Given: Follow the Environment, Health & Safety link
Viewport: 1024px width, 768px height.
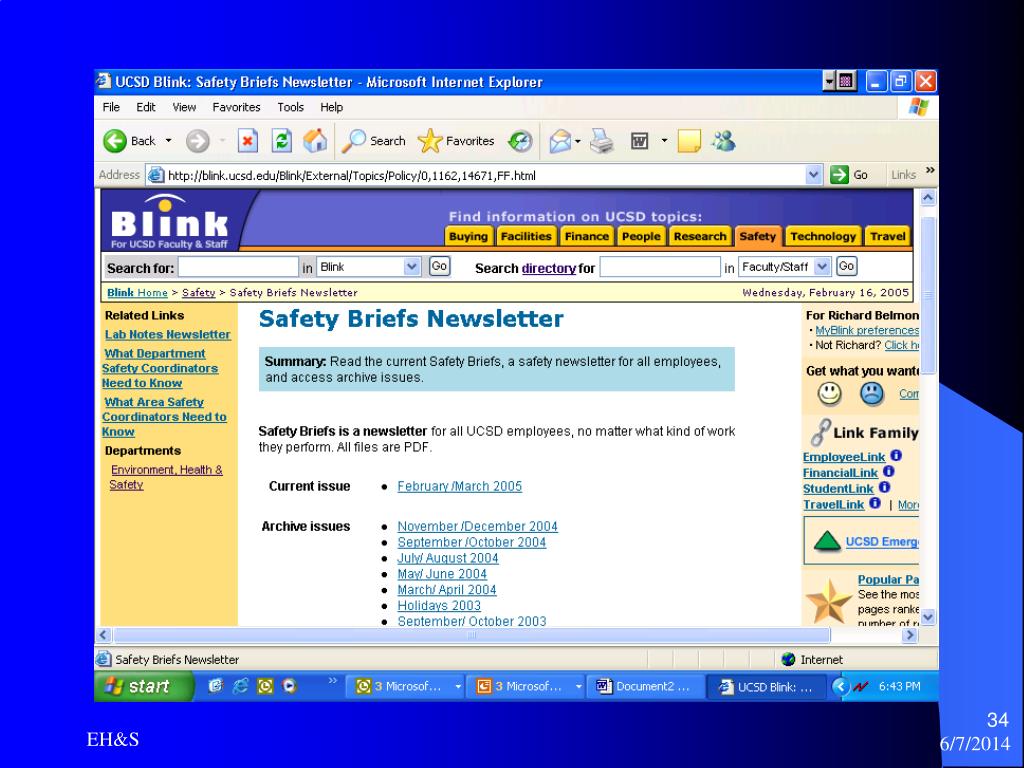Looking at the screenshot, I should click(167, 477).
